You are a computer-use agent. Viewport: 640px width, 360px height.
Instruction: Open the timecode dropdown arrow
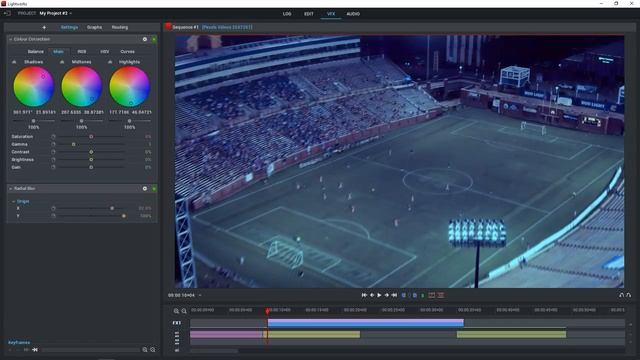pos(200,295)
